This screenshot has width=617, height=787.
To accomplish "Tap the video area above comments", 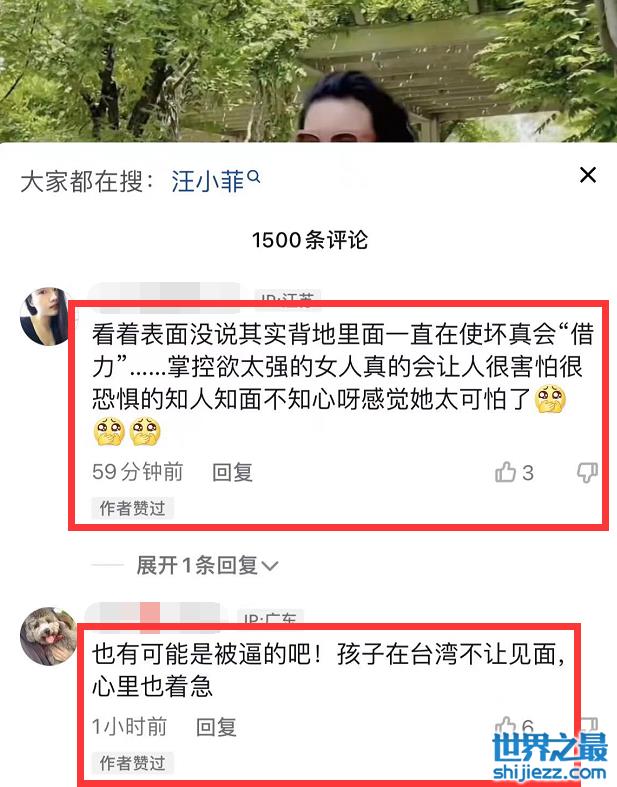I will click(x=308, y=71).
